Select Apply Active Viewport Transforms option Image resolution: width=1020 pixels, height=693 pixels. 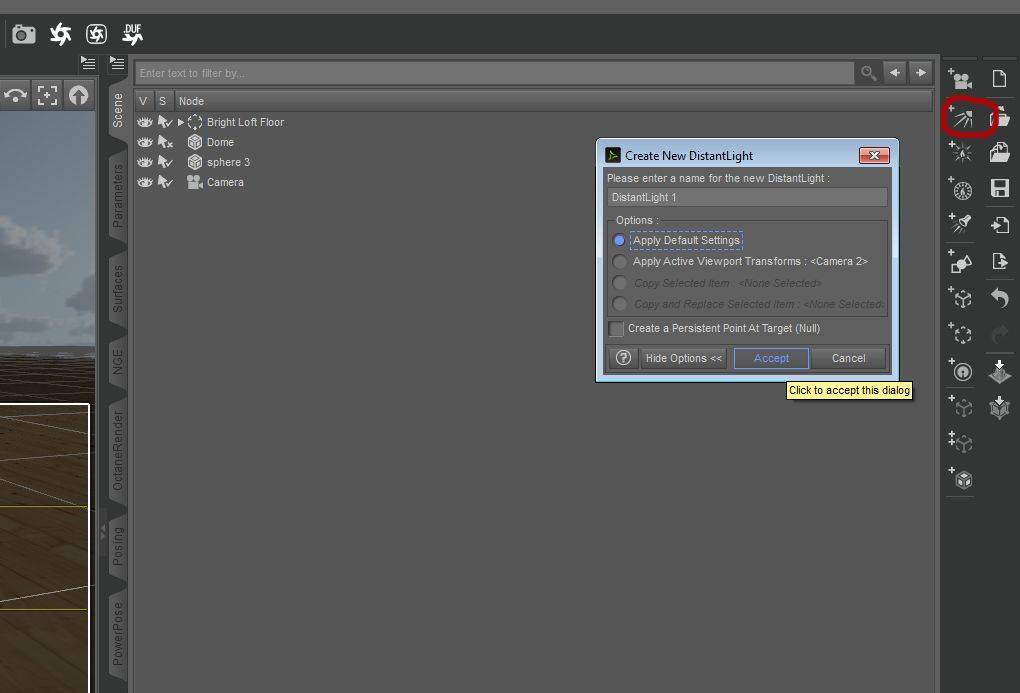(619, 262)
